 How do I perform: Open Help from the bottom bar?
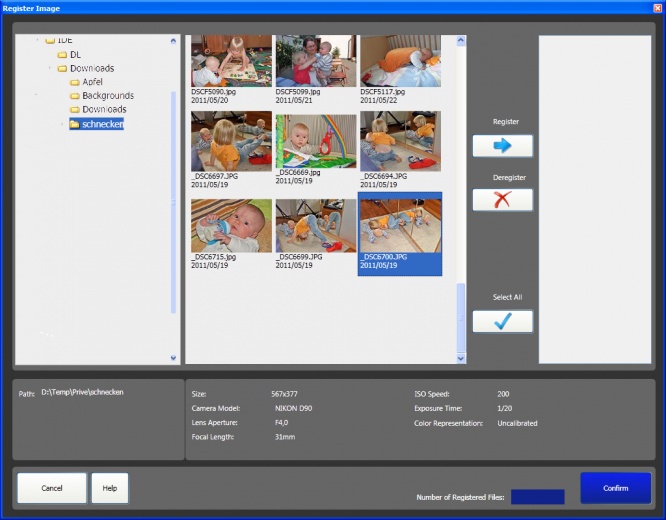110,488
